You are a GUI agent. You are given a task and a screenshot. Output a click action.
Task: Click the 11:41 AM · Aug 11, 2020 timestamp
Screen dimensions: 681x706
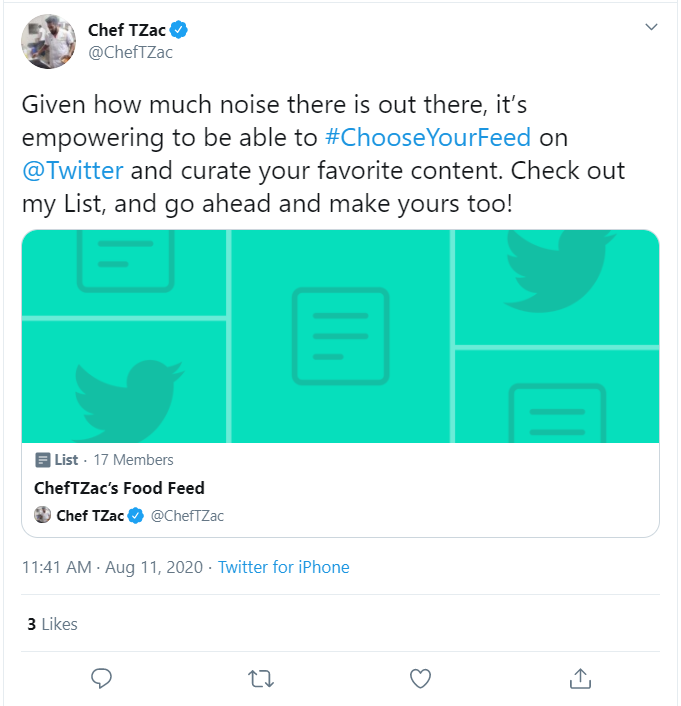pos(112,567)
